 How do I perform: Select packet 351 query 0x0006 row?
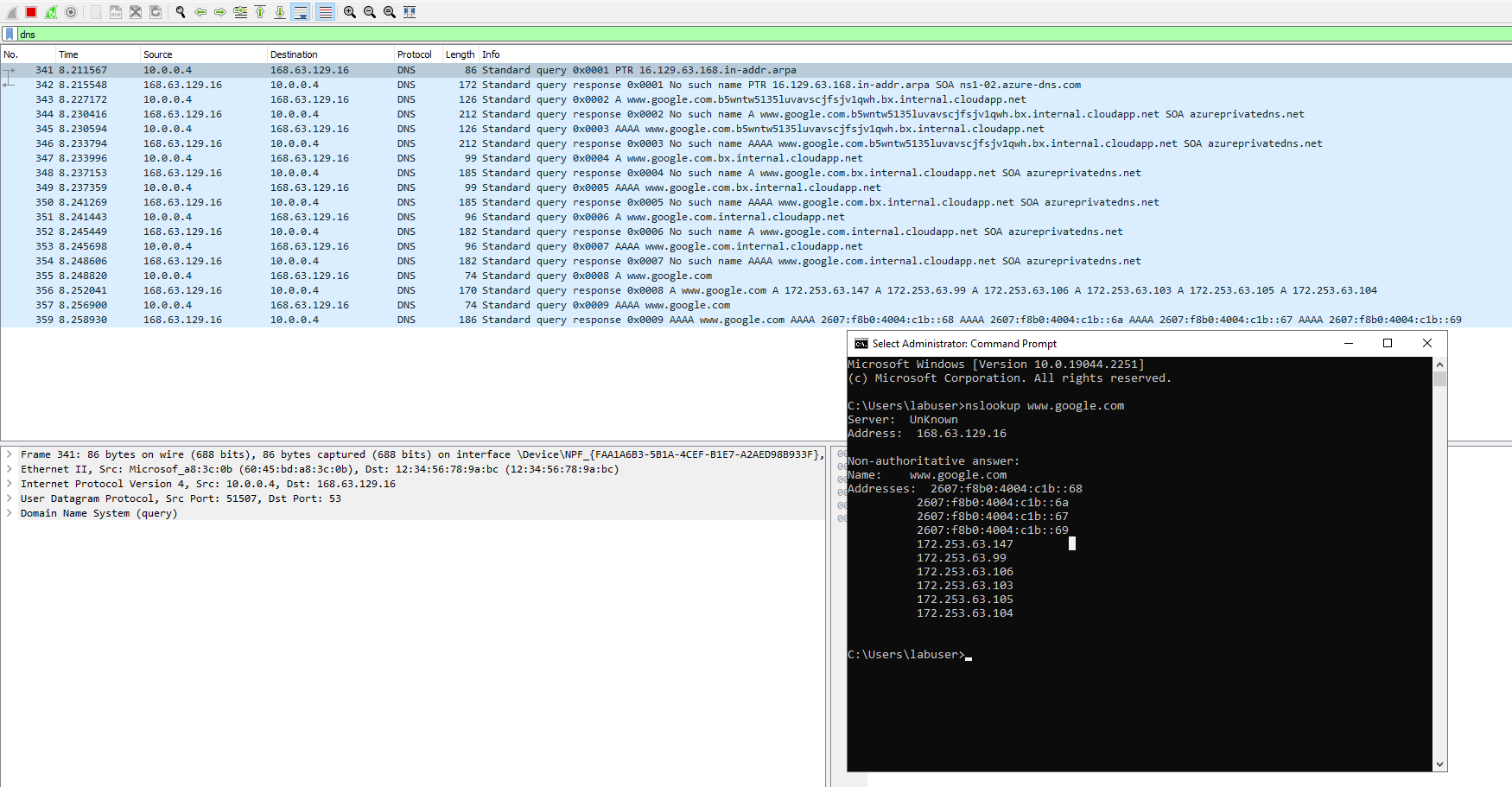[x=756, y=217]
